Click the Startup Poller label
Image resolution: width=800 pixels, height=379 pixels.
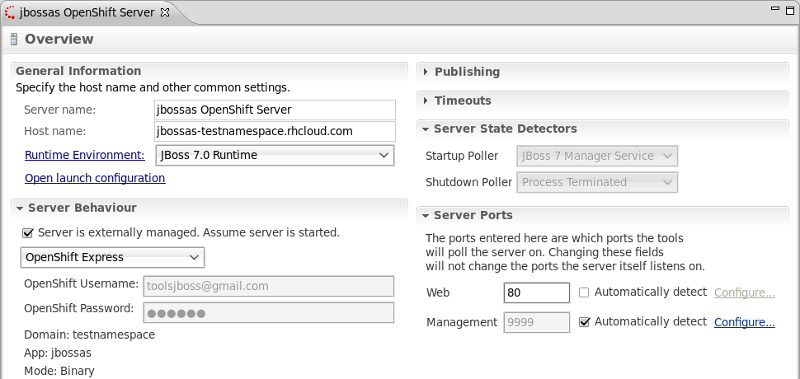[x=462, y=156]
